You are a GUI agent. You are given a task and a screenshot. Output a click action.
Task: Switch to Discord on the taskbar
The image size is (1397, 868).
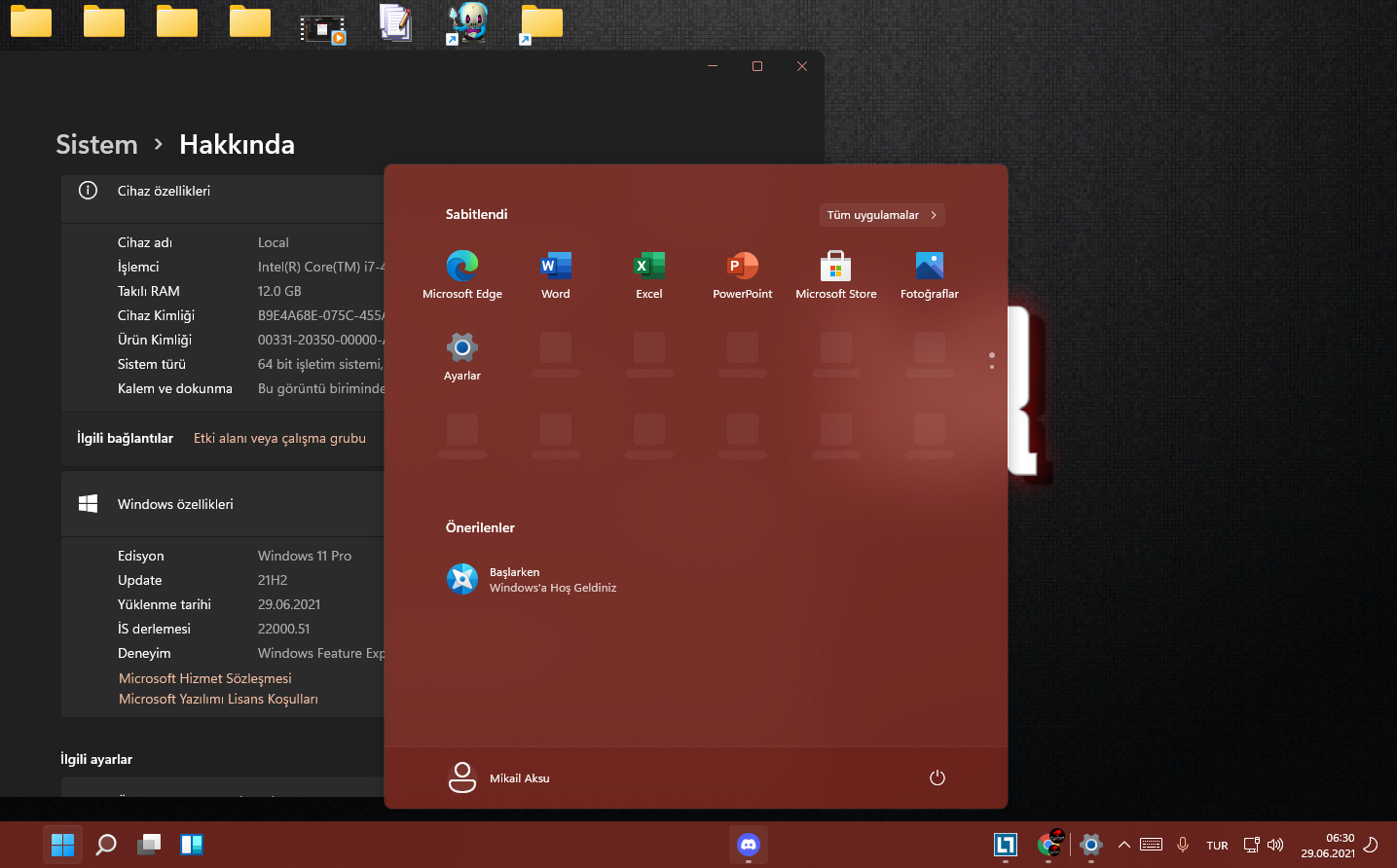tap(749, 845)
